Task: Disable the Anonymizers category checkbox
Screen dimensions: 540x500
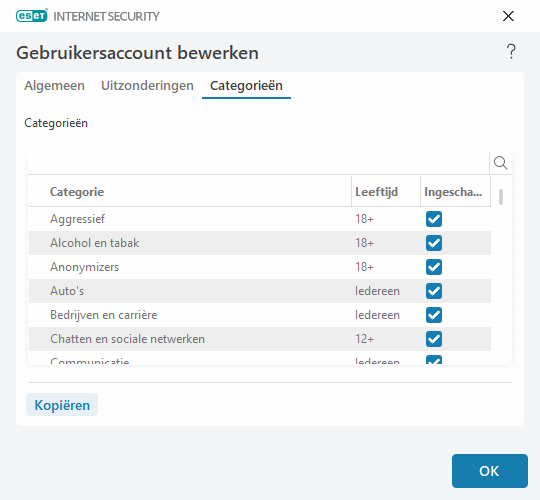Action: (x=434, y=267)
